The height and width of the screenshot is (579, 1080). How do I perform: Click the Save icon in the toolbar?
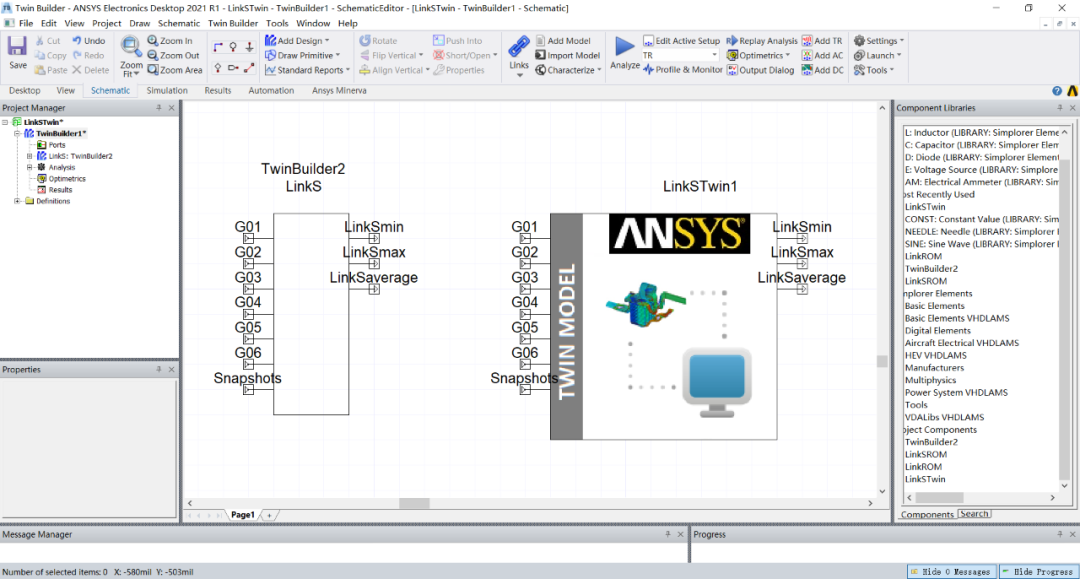pos(17,47)
